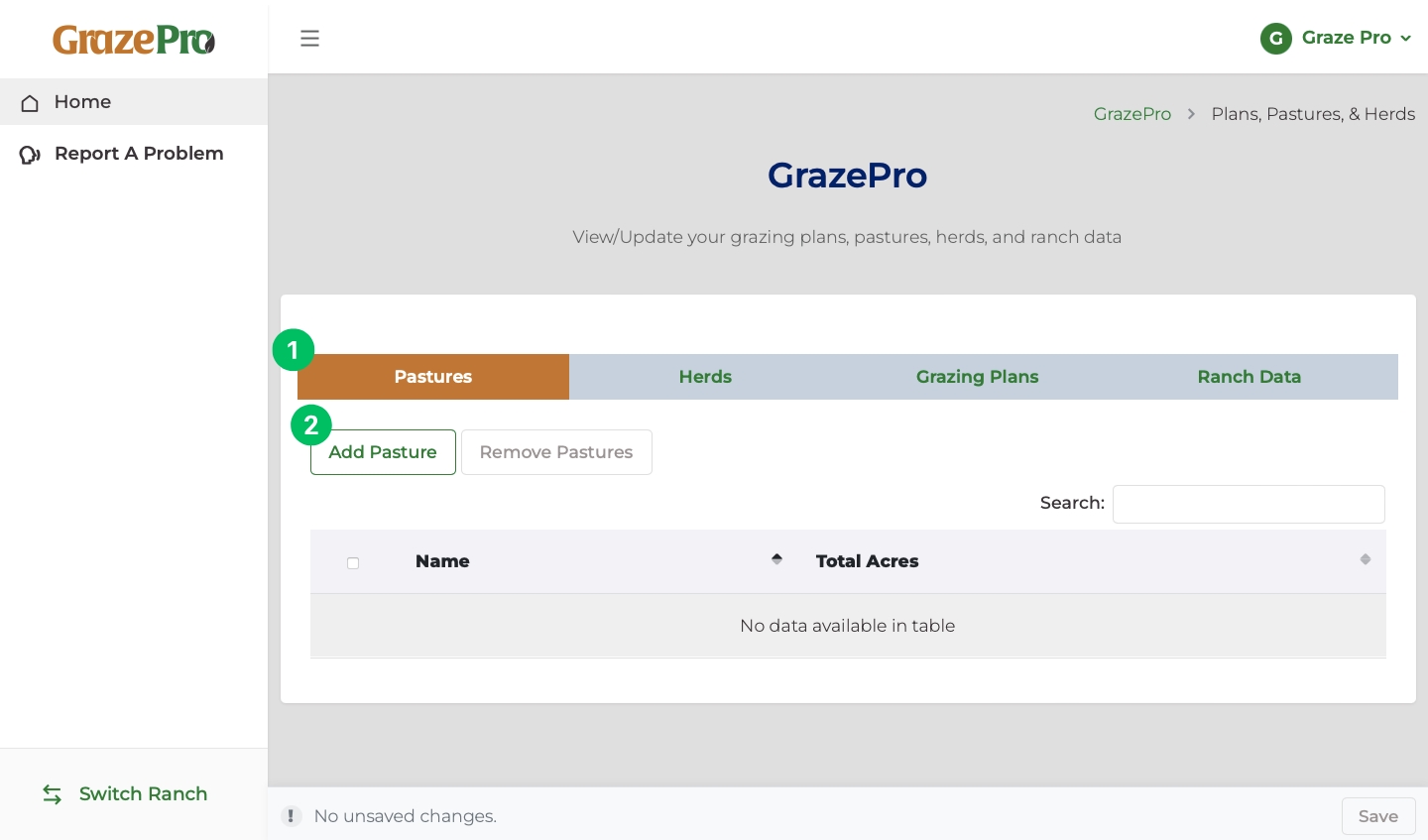The height and width of the screenshot is (840, 1428).
Task: Open the Ranch Data tab
Action: pos(1249,377)
